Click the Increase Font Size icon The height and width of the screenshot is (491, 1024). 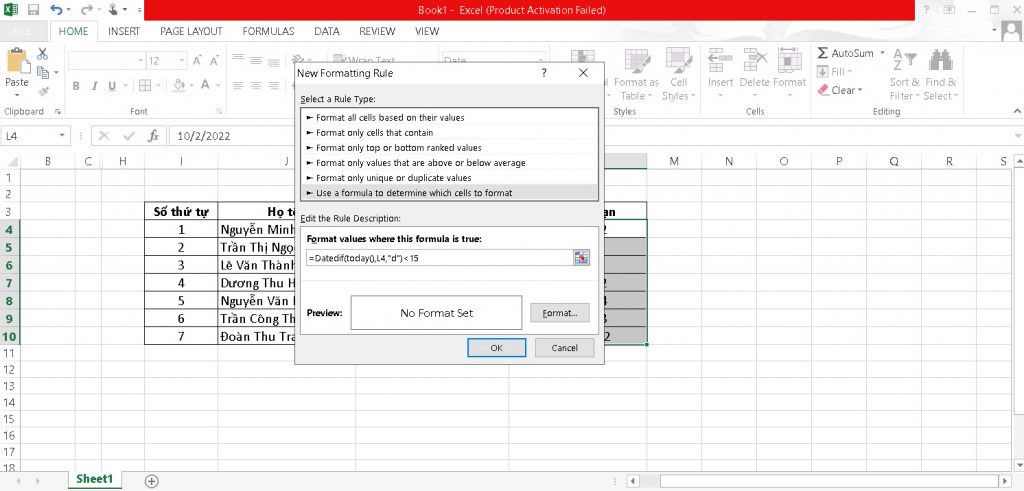pyautogui.click(x=197, y=61)
